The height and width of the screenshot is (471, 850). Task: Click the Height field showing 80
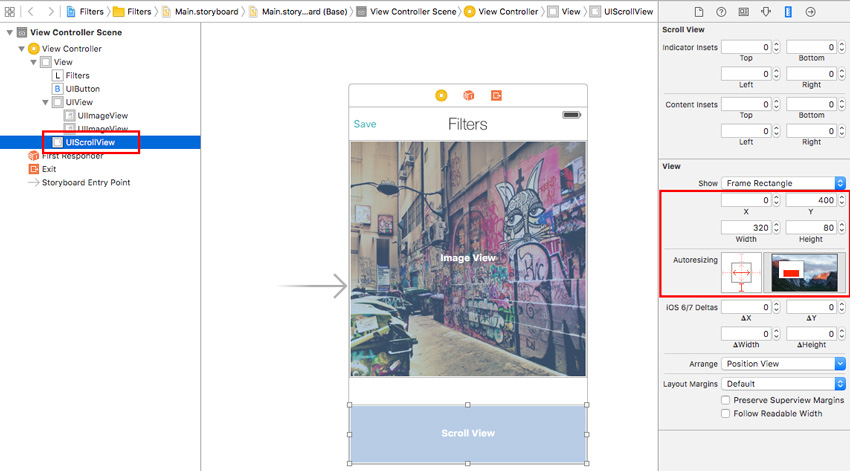coord(811,228)
